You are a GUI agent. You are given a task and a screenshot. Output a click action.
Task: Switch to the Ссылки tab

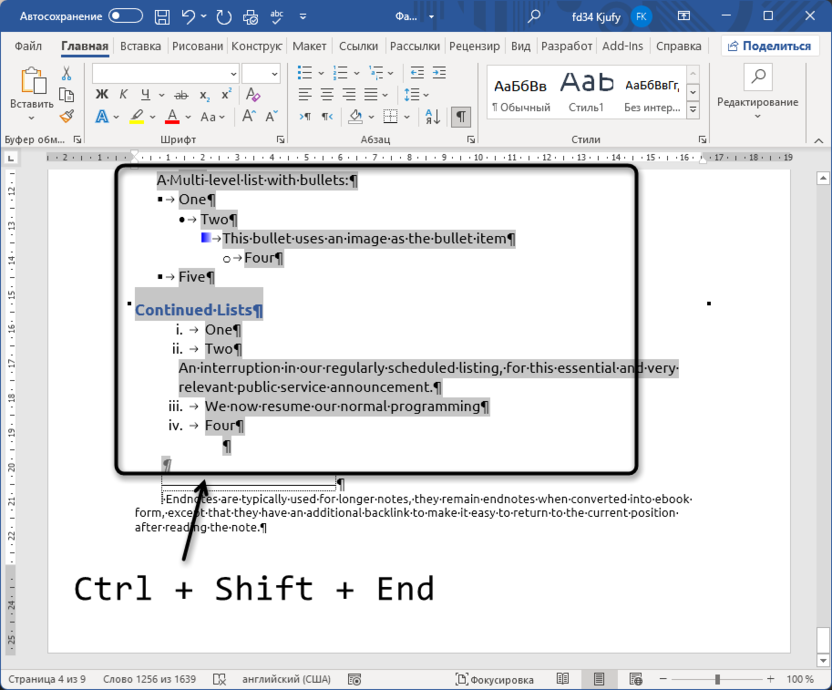[x=359, y=46]
